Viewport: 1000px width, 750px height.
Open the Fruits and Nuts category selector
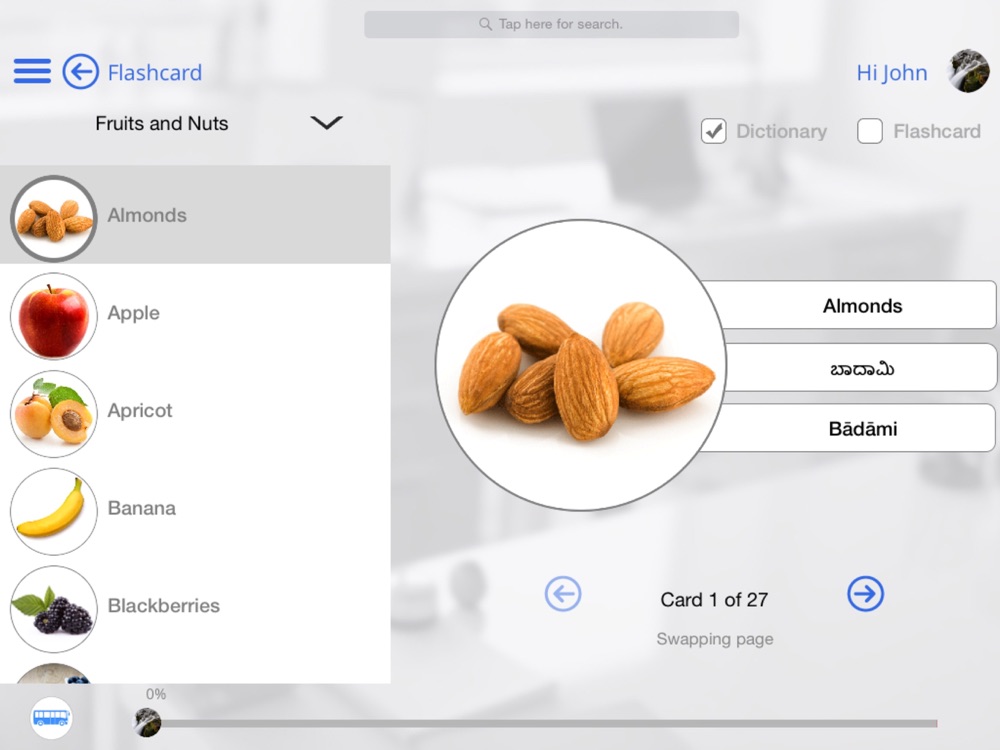219,123
